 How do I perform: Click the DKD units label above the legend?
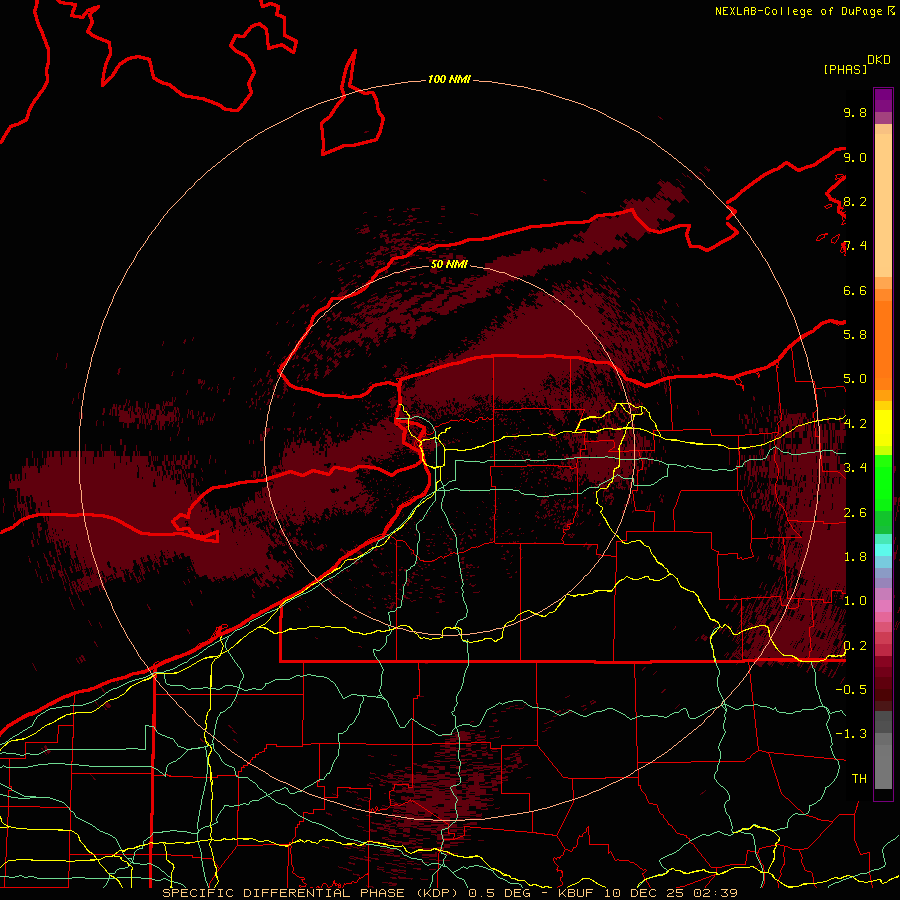pyautogui.click(x=879, y=60)
